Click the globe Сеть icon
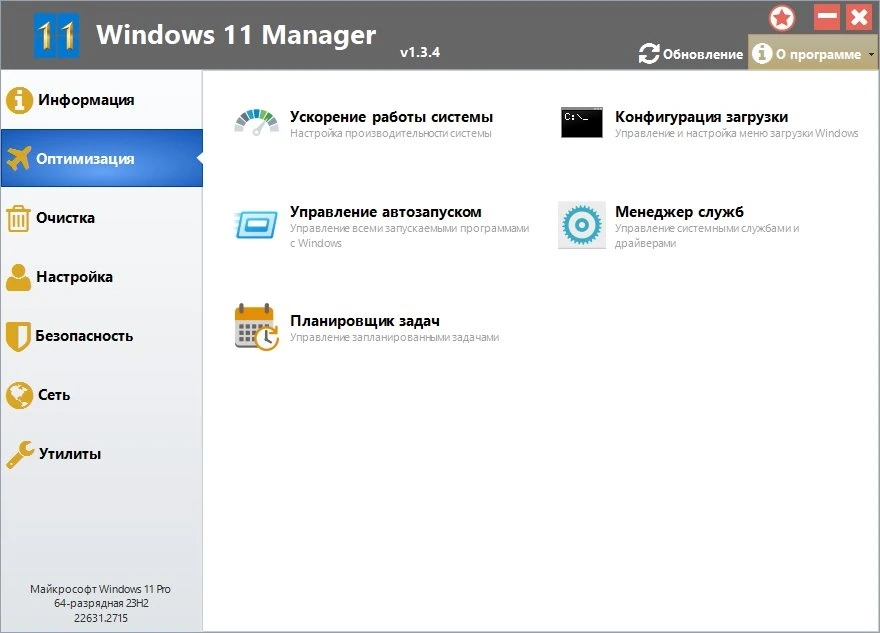 [19, 395]
